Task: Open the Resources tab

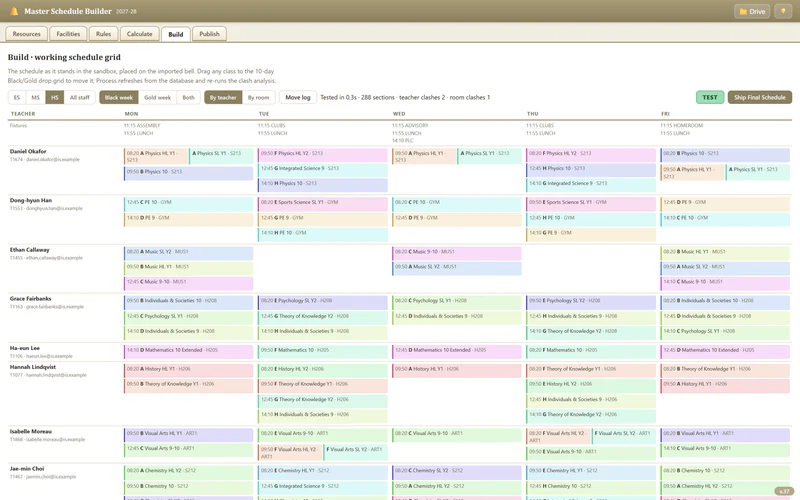Action: [27, 34]
